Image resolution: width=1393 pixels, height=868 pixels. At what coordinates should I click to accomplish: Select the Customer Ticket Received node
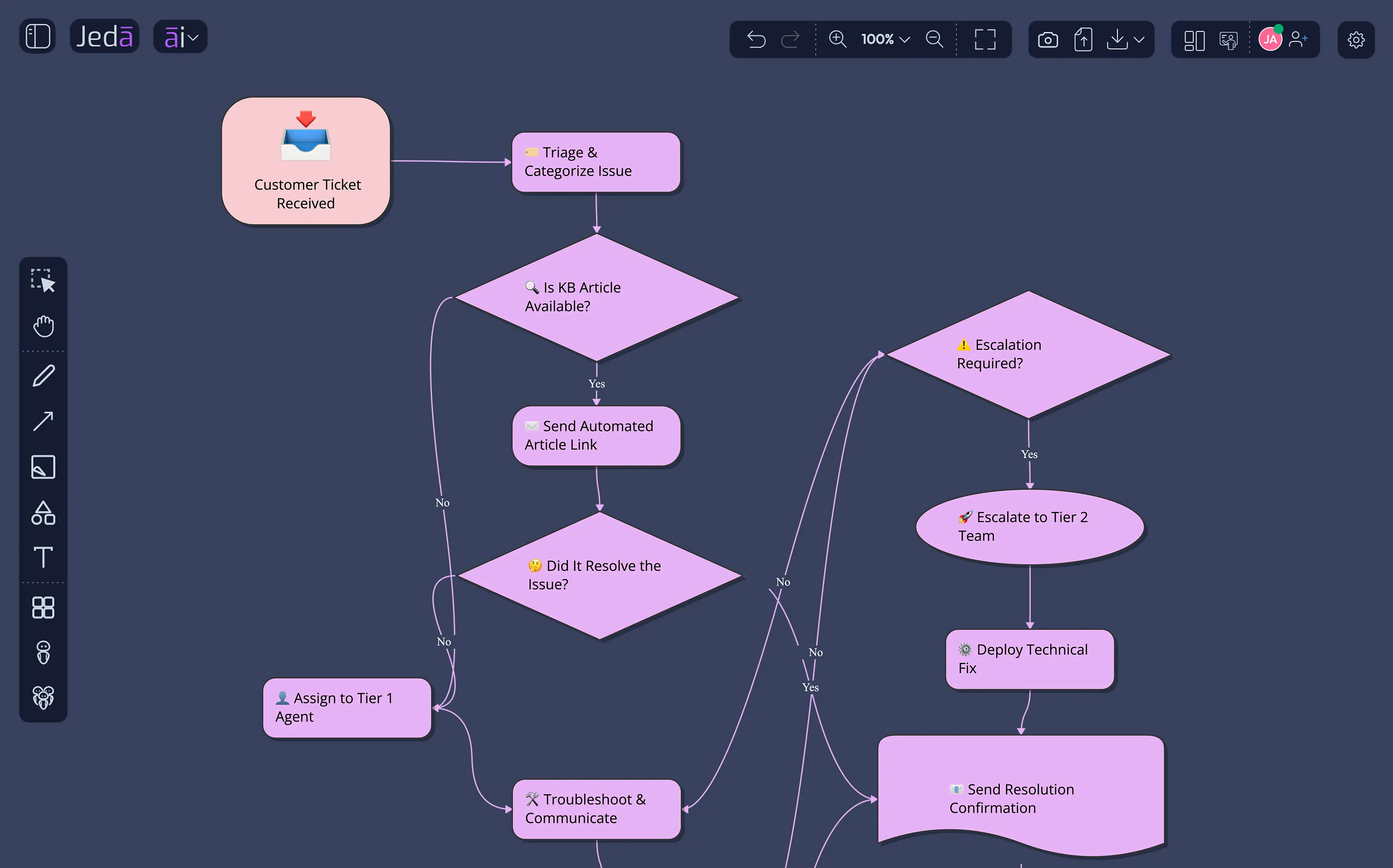pos(306,161)
